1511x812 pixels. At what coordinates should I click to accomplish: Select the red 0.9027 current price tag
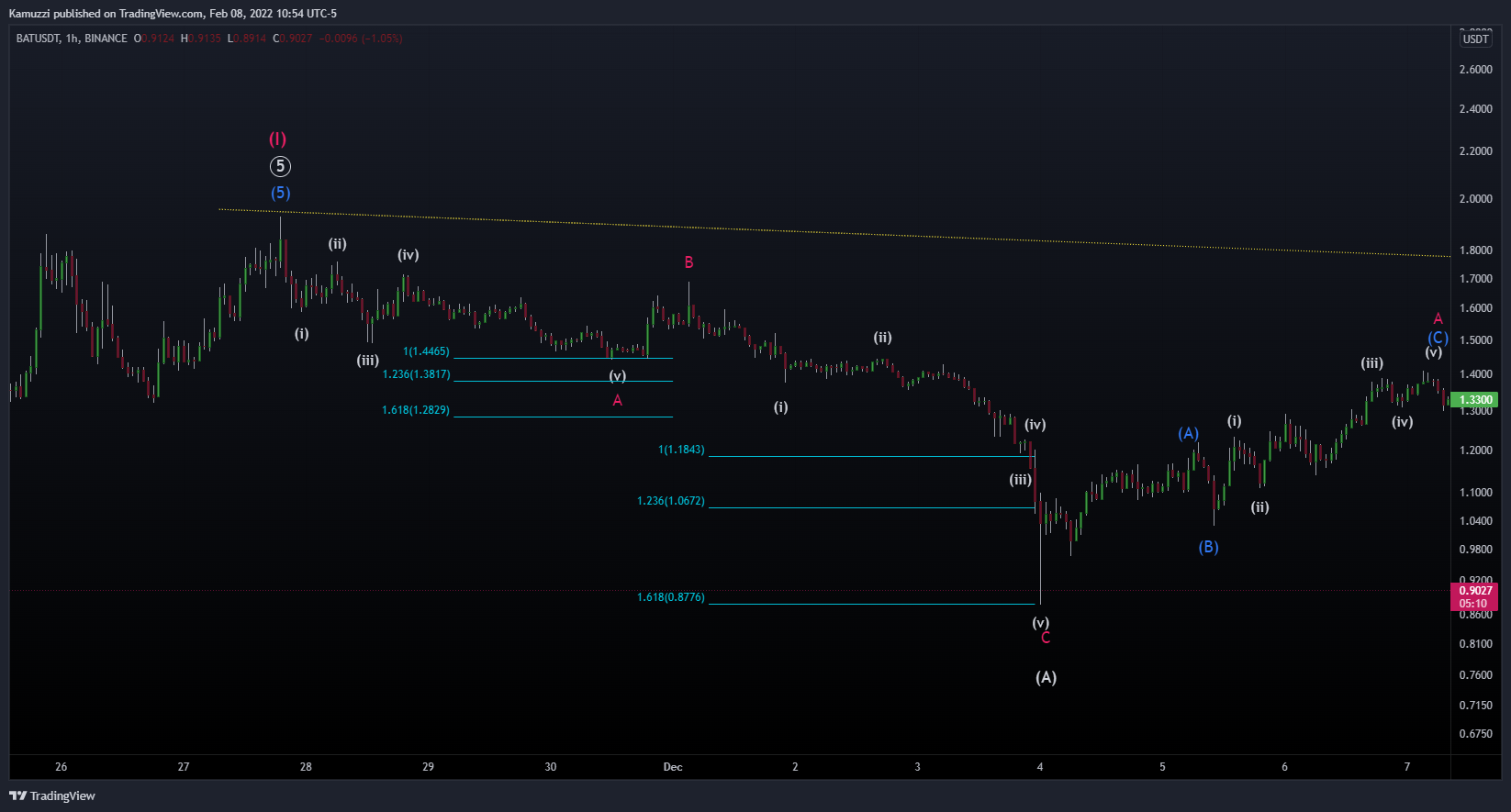[1474, 596]
